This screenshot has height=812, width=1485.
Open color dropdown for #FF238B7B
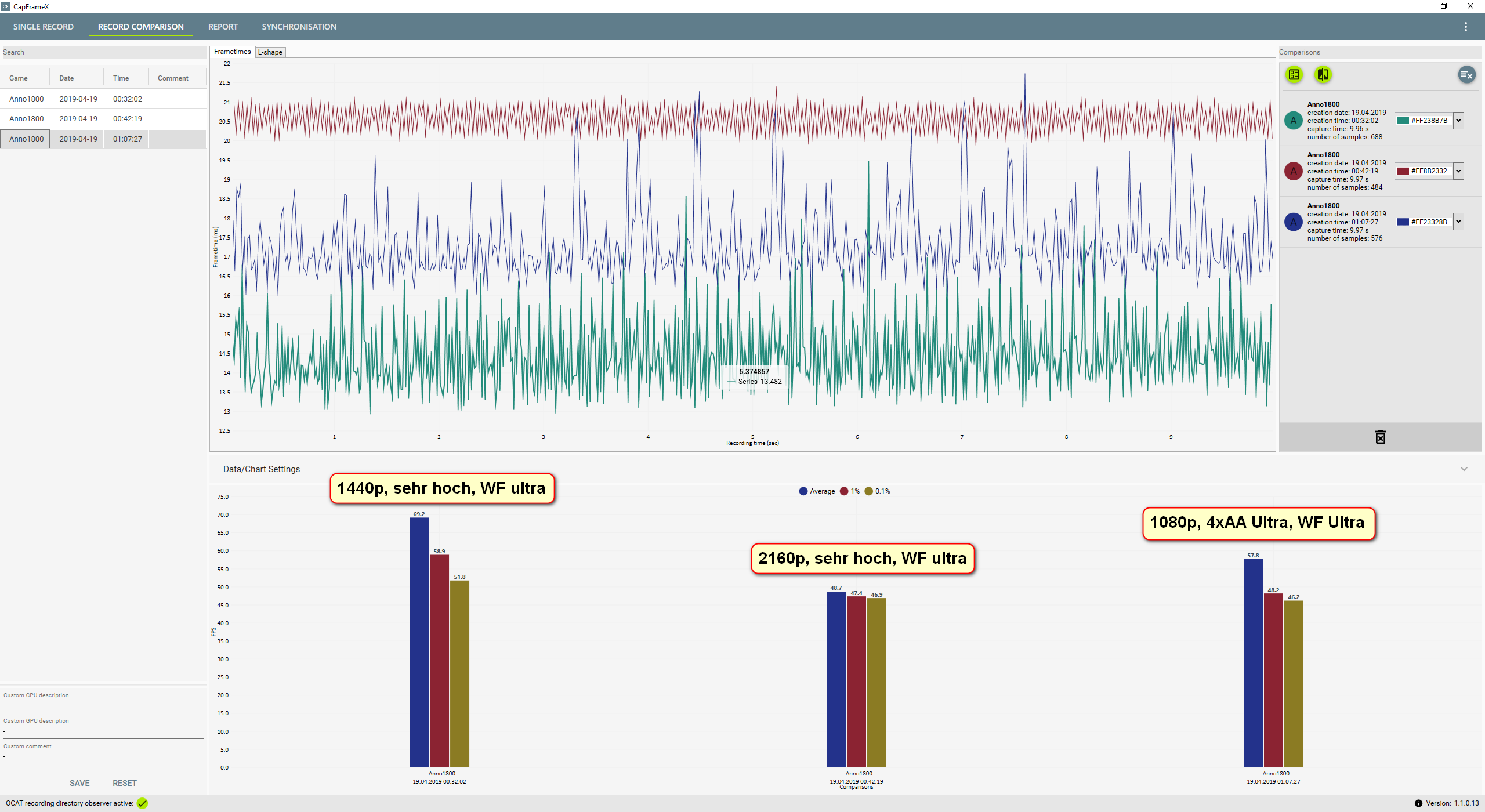1458,121
